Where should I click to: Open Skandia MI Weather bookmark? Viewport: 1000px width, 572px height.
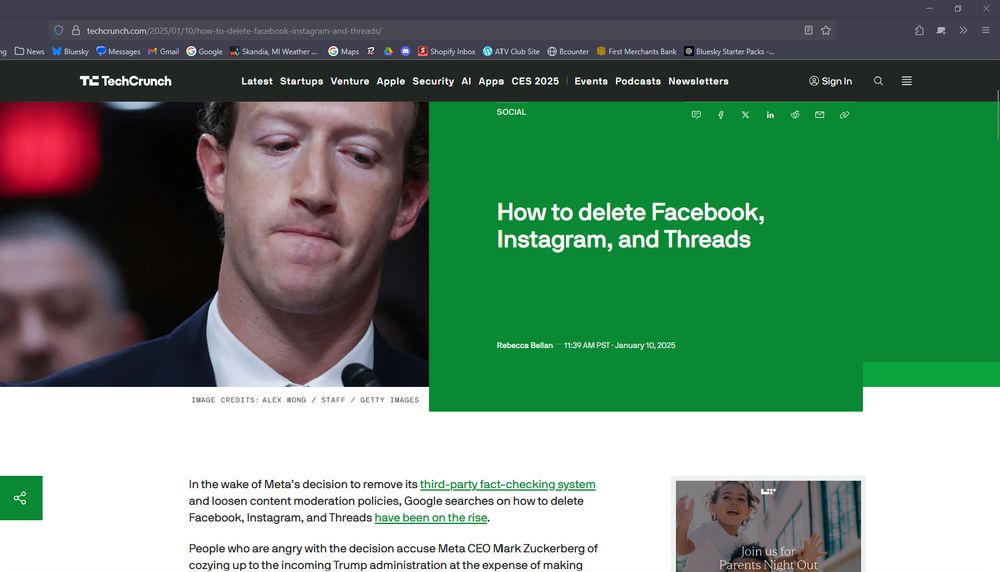(273, 51)
